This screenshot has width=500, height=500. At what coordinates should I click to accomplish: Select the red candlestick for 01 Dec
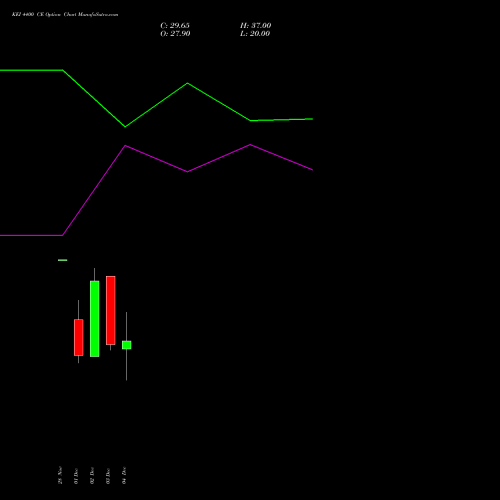point(79,337)
